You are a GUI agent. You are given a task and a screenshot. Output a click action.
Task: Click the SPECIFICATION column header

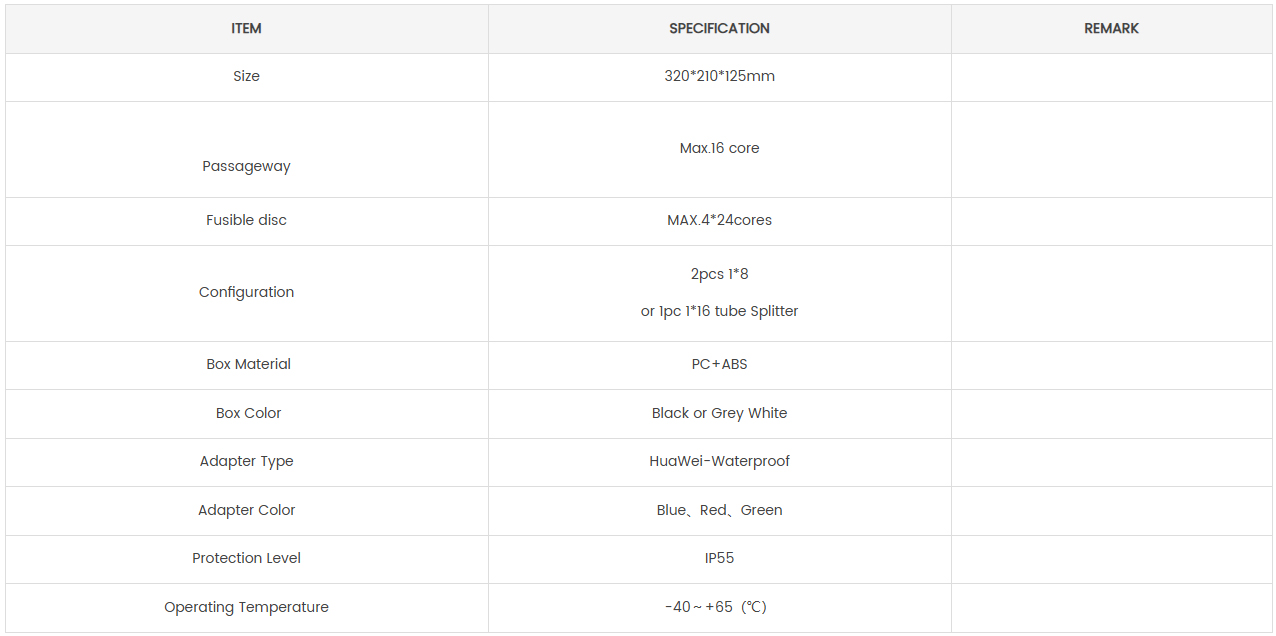point(719,28)
